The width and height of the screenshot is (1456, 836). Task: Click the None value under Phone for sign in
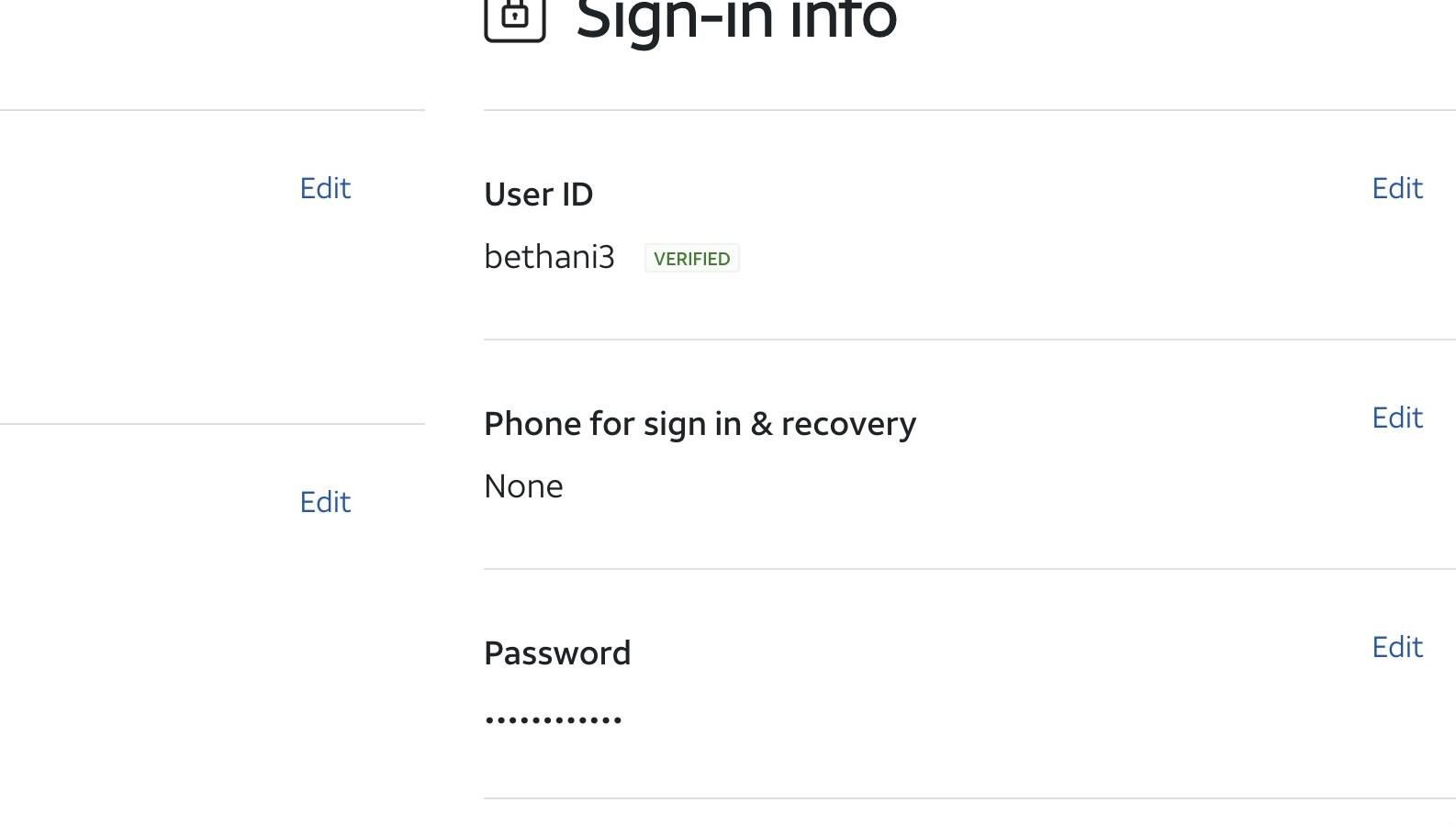coord(523,486)
